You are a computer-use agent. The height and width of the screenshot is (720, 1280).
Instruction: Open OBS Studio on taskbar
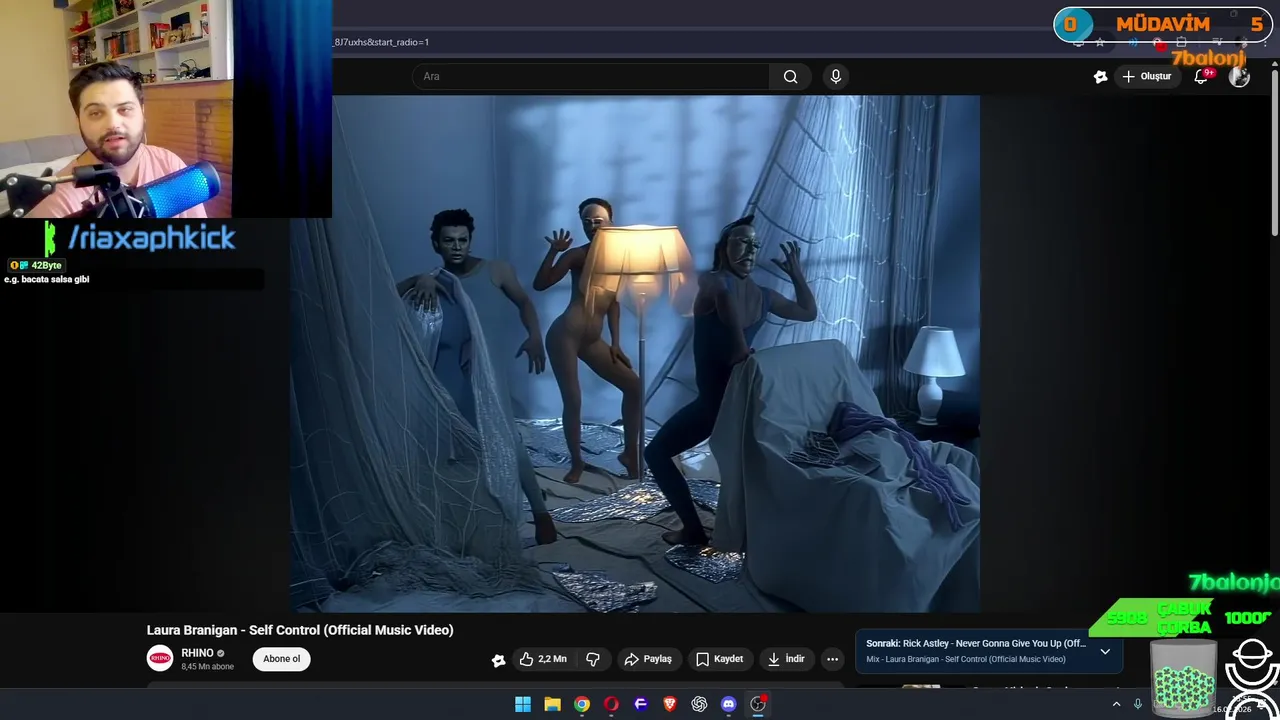pyautogui.click(x=758, y=704)
